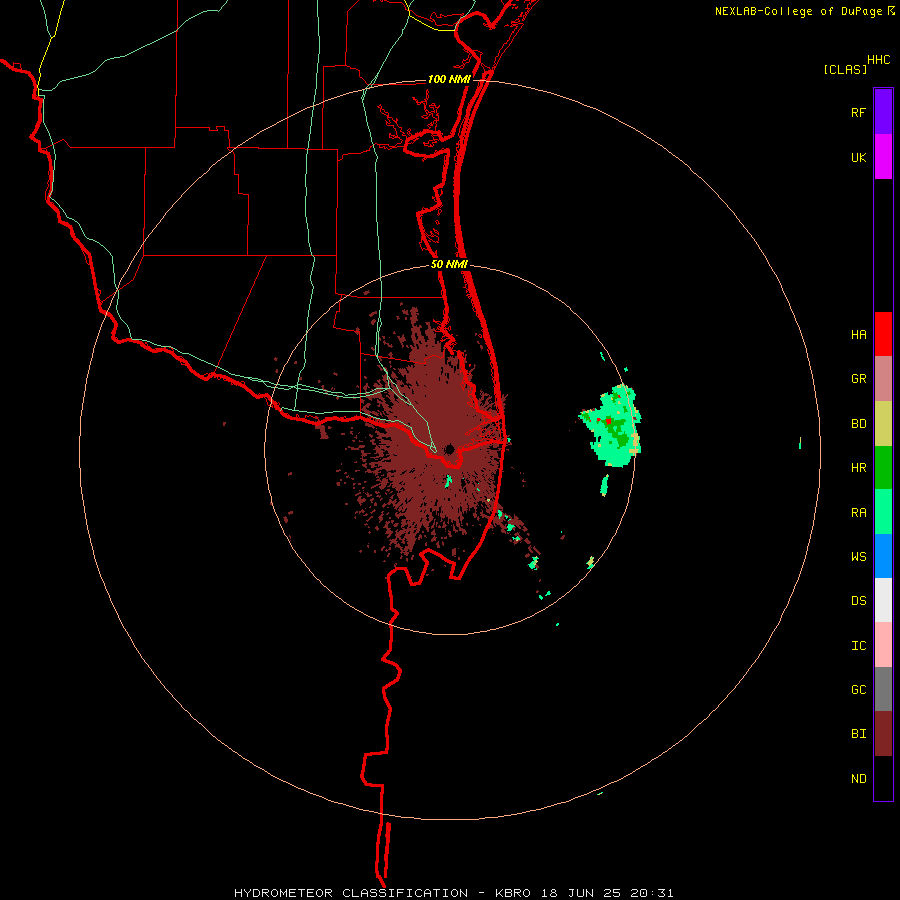The image size is (900, 900).
Task: Click the "BI" legend label
Action: point(858,734)
